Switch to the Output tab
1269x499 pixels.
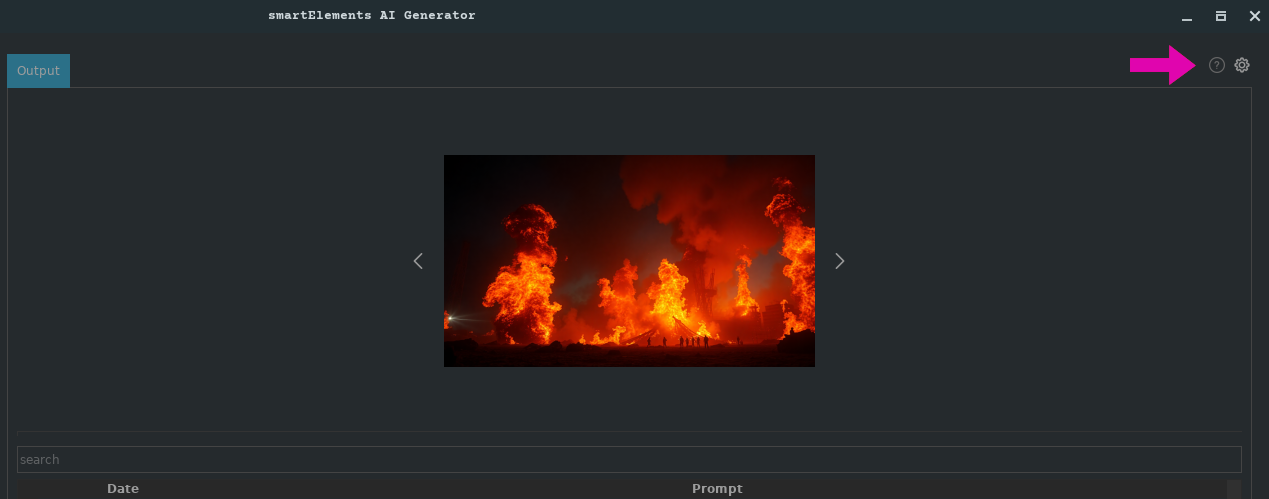click(38, 71)
